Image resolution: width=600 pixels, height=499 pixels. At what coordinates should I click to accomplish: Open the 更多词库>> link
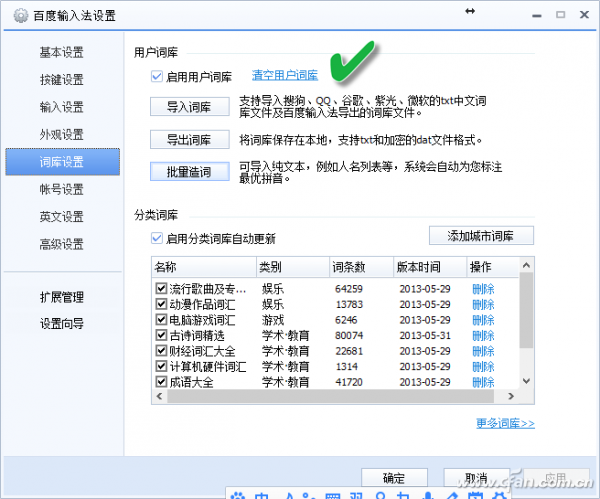[x=505, y=423]
